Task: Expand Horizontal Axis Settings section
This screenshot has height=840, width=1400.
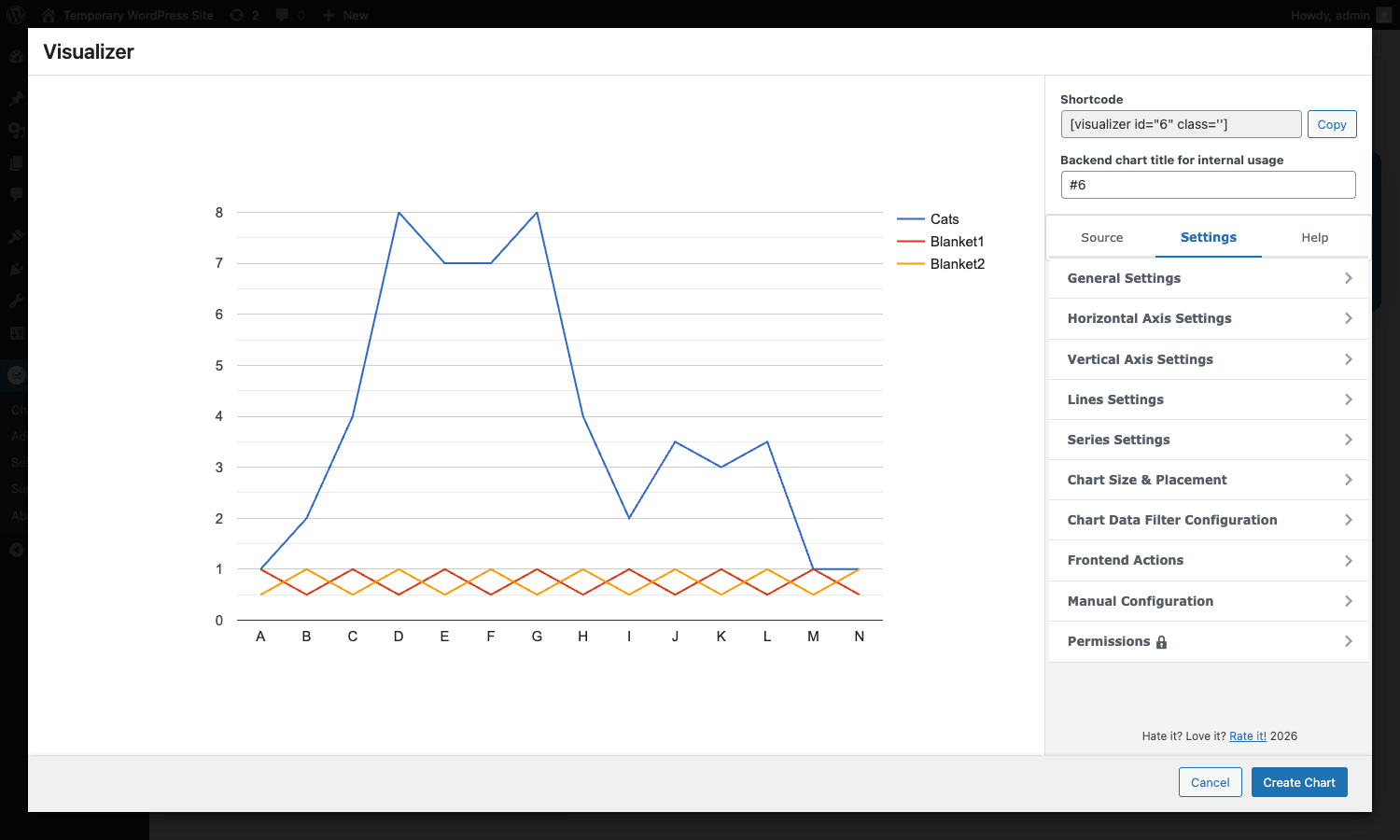Action: [1209, 318]
